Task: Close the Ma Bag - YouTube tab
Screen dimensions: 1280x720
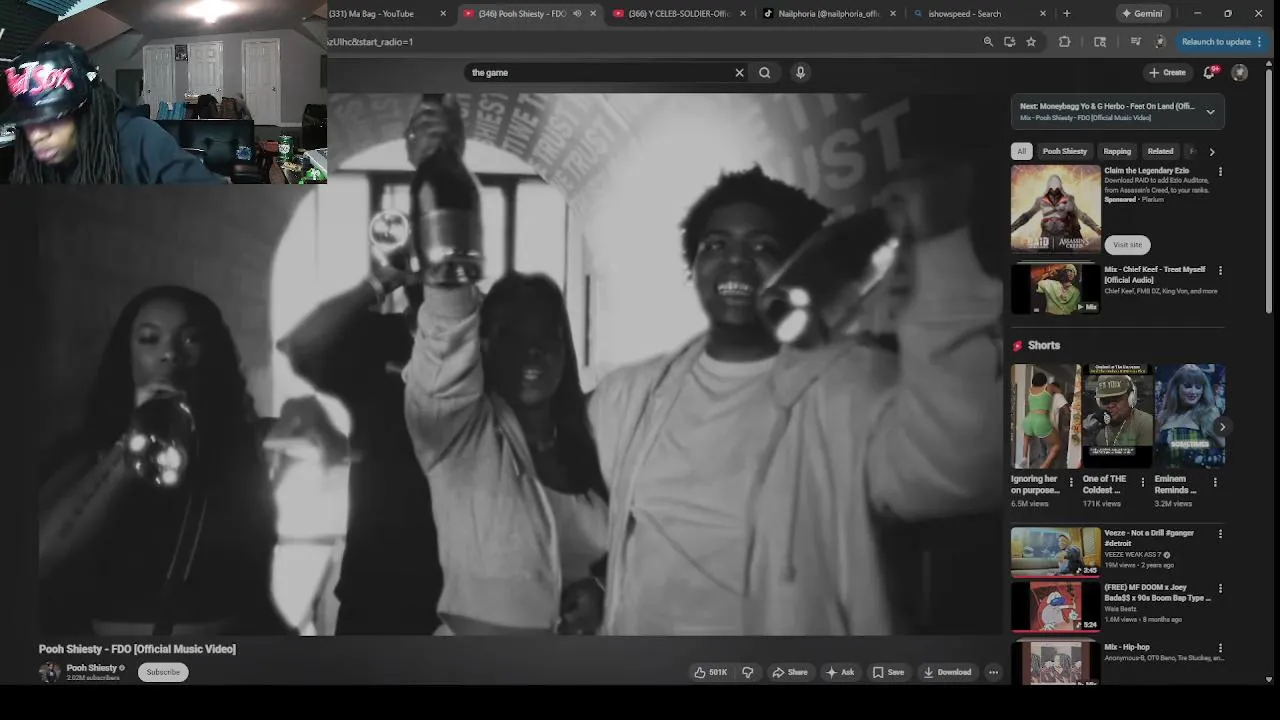Action: pyautogui.click(x=443, y=14)
